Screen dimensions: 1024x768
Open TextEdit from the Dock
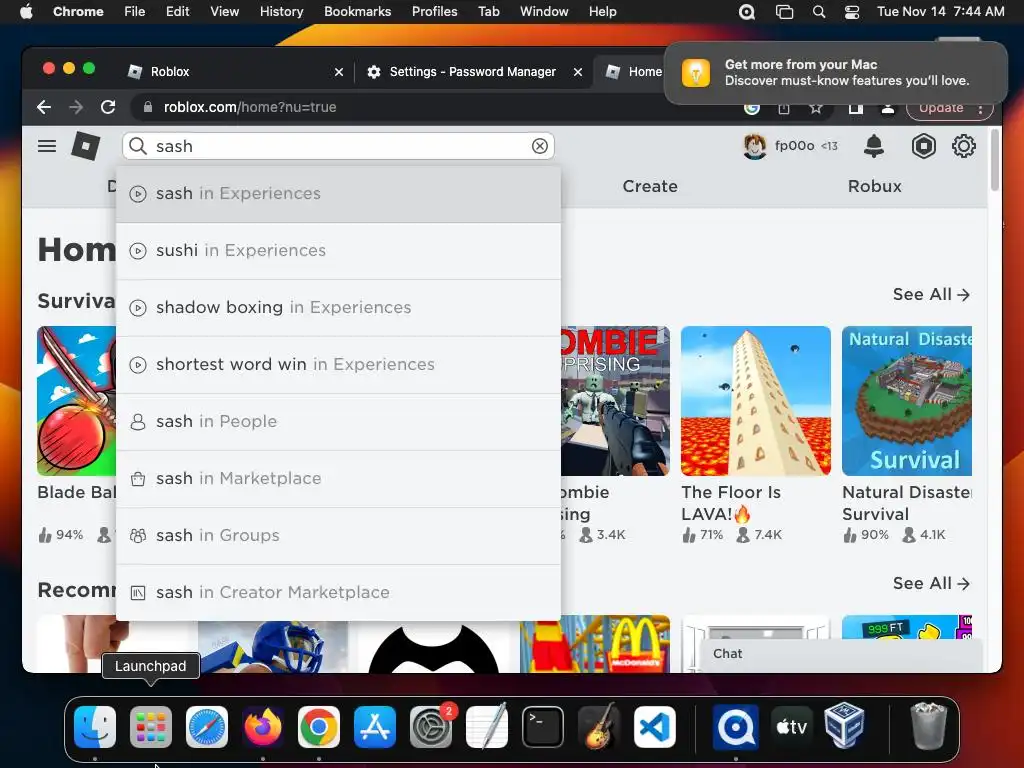487,727
